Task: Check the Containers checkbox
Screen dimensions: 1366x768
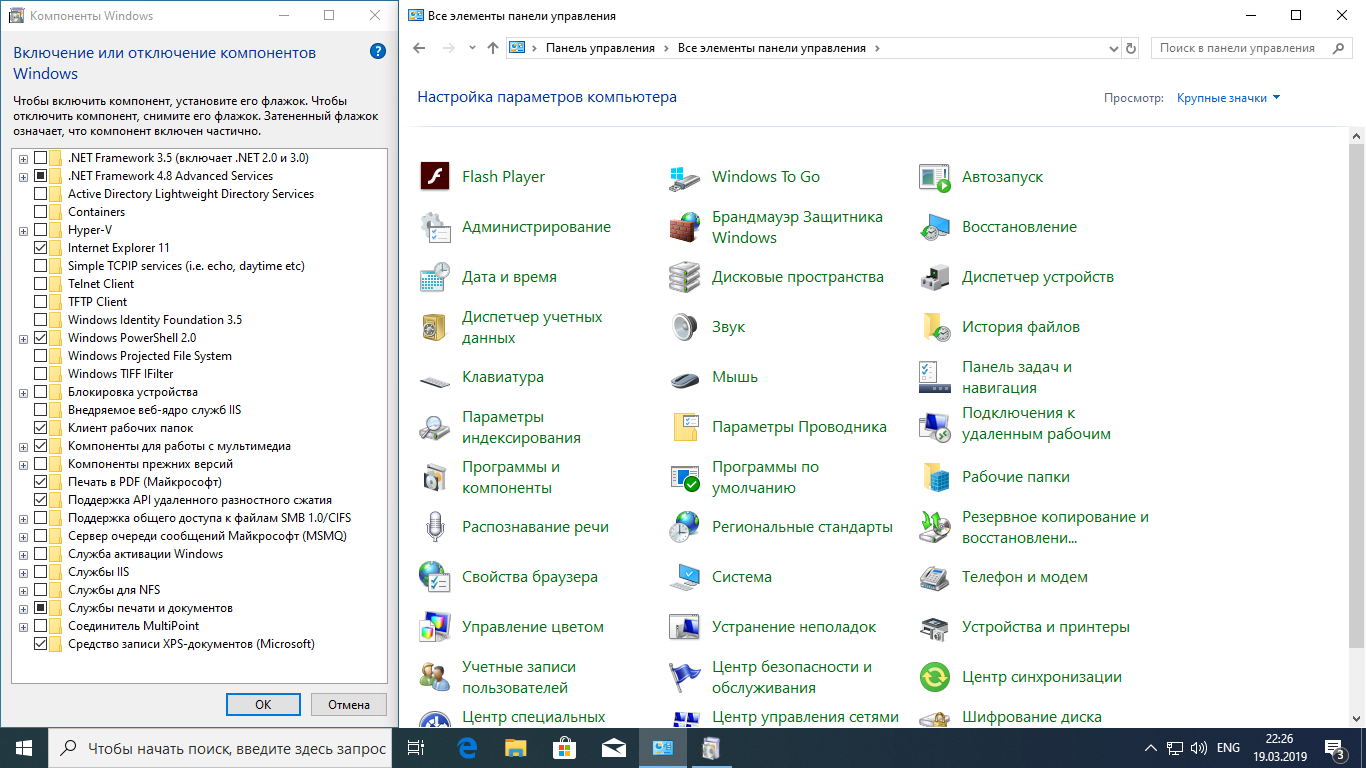Action: click(40, 212)
